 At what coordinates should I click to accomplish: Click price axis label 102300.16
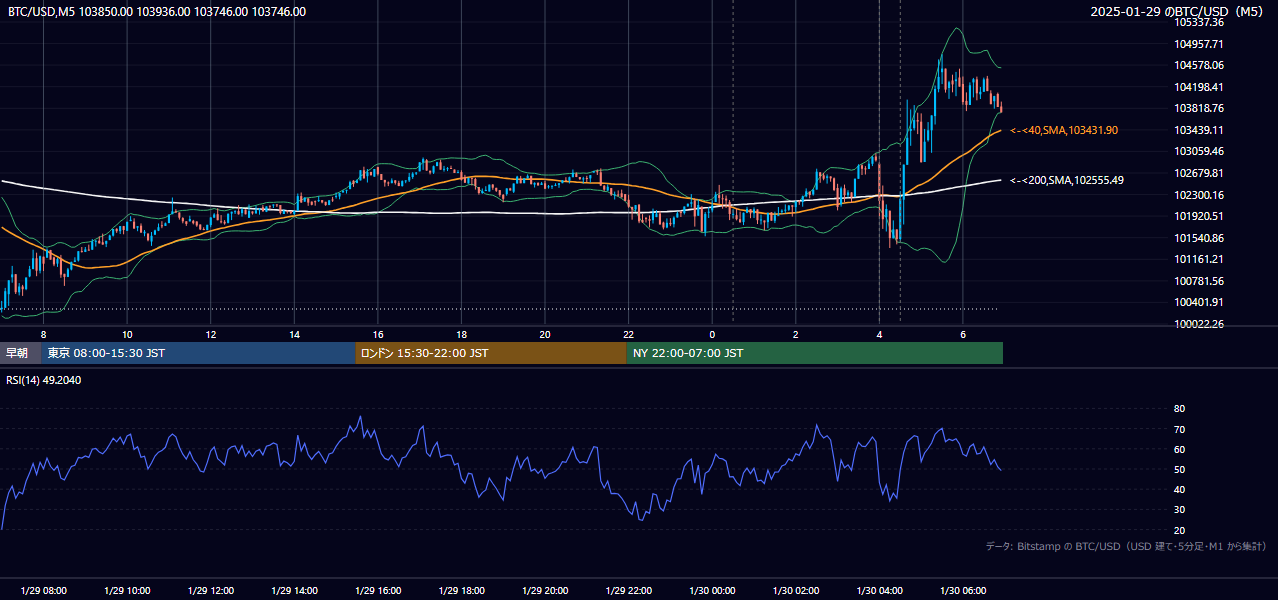coord(1199,195)
